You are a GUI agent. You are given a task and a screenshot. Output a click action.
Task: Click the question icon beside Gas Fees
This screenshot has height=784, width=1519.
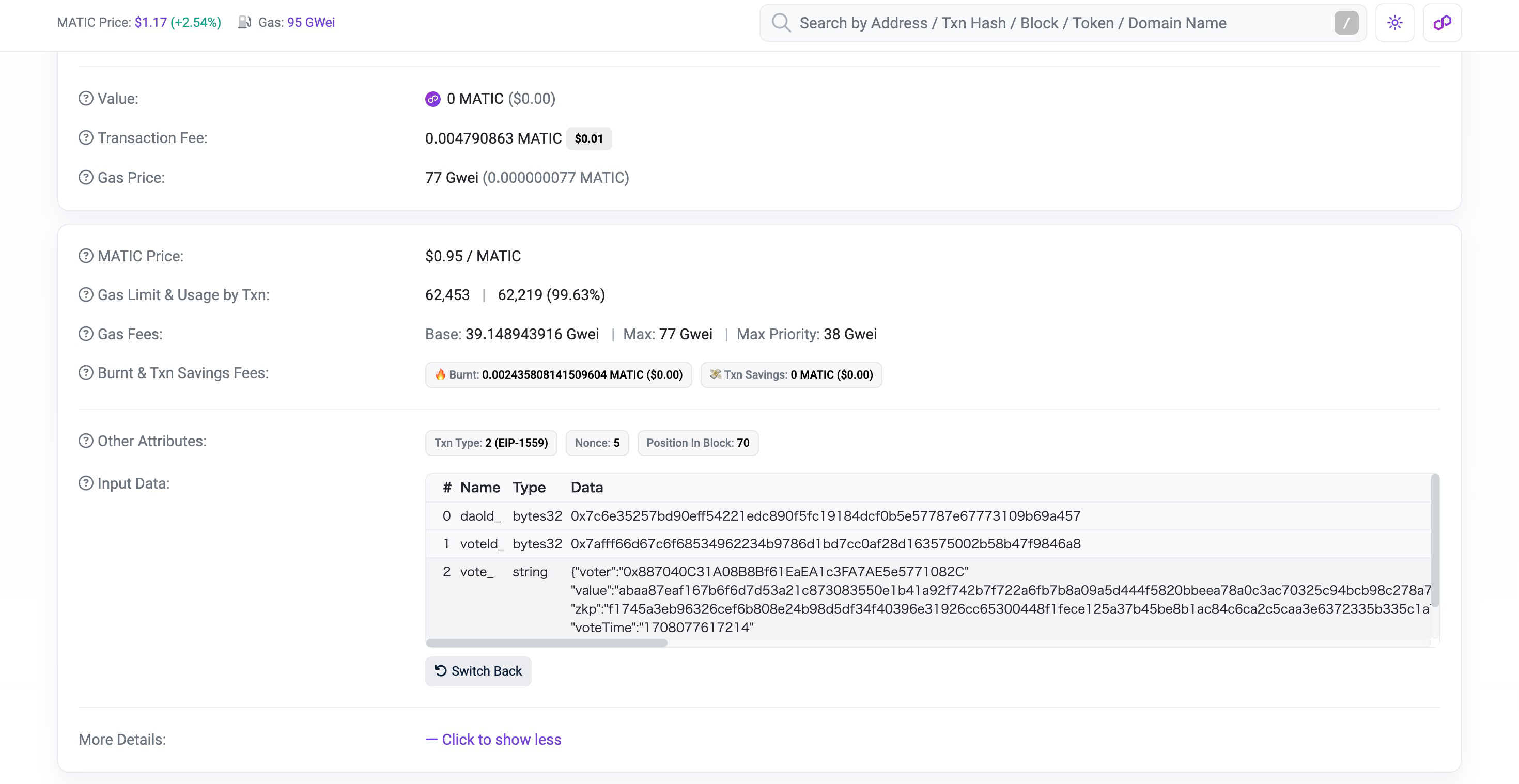point(86,334)
